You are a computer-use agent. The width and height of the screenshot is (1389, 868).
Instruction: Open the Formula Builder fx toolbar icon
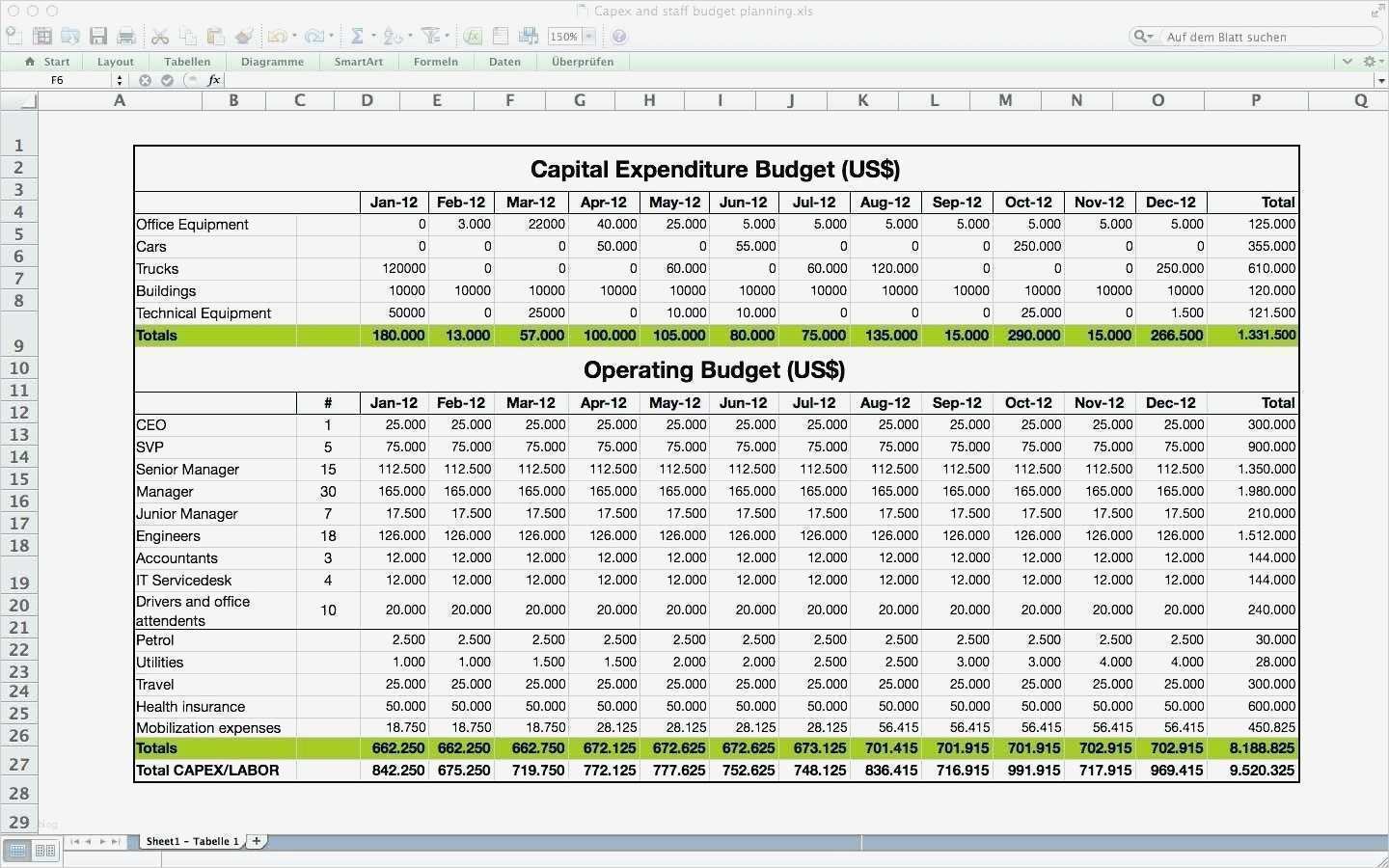[473, 36]
